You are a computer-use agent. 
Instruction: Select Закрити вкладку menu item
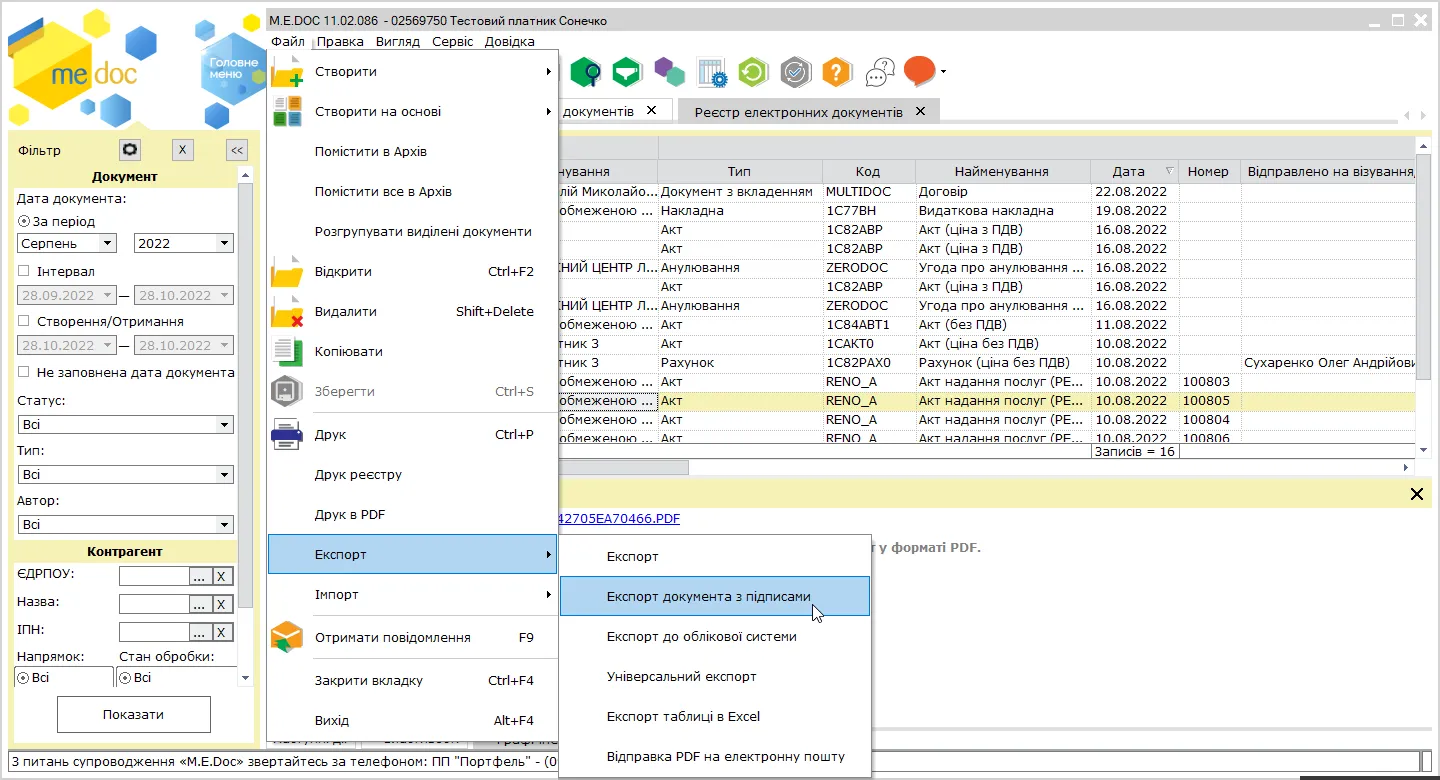pyautogui.click(x=412, y=681)
